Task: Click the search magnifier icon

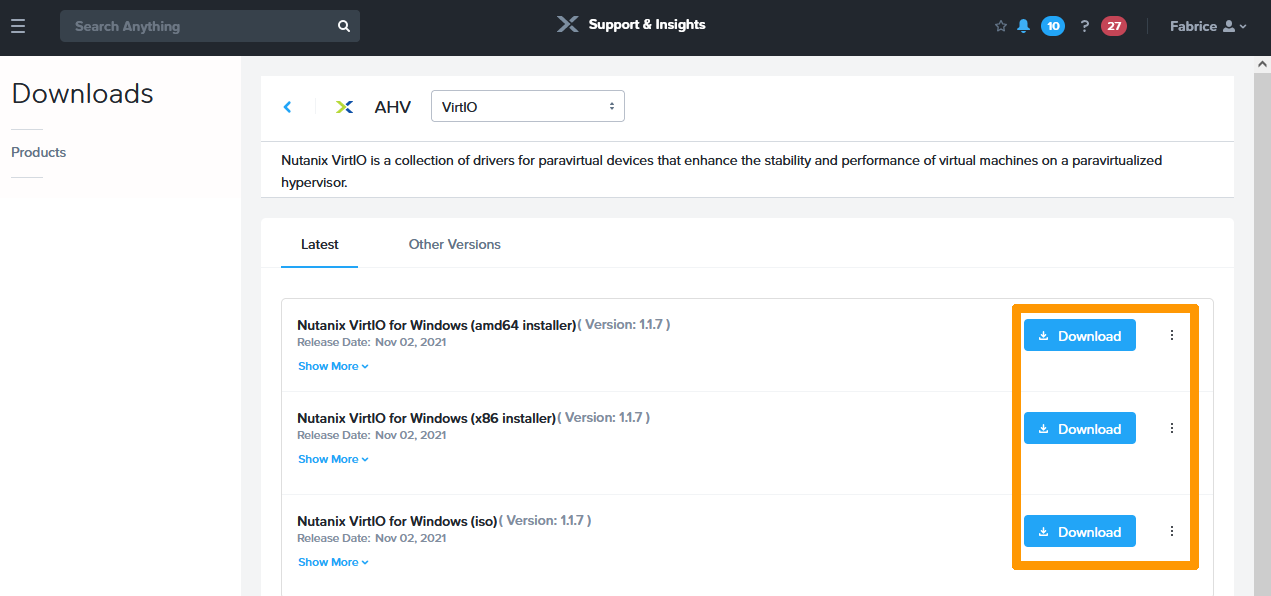Action: [x=343, y=26]
